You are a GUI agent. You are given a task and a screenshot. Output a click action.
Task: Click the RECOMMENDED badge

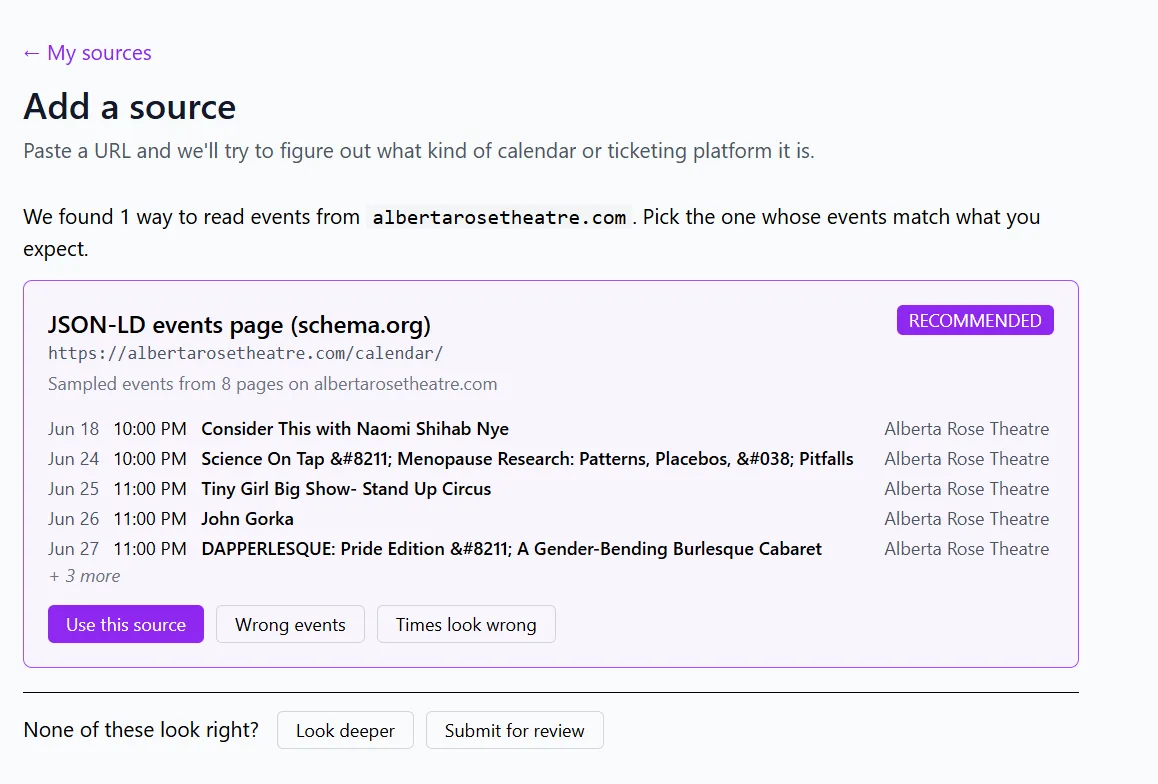[x=975, y=320]
